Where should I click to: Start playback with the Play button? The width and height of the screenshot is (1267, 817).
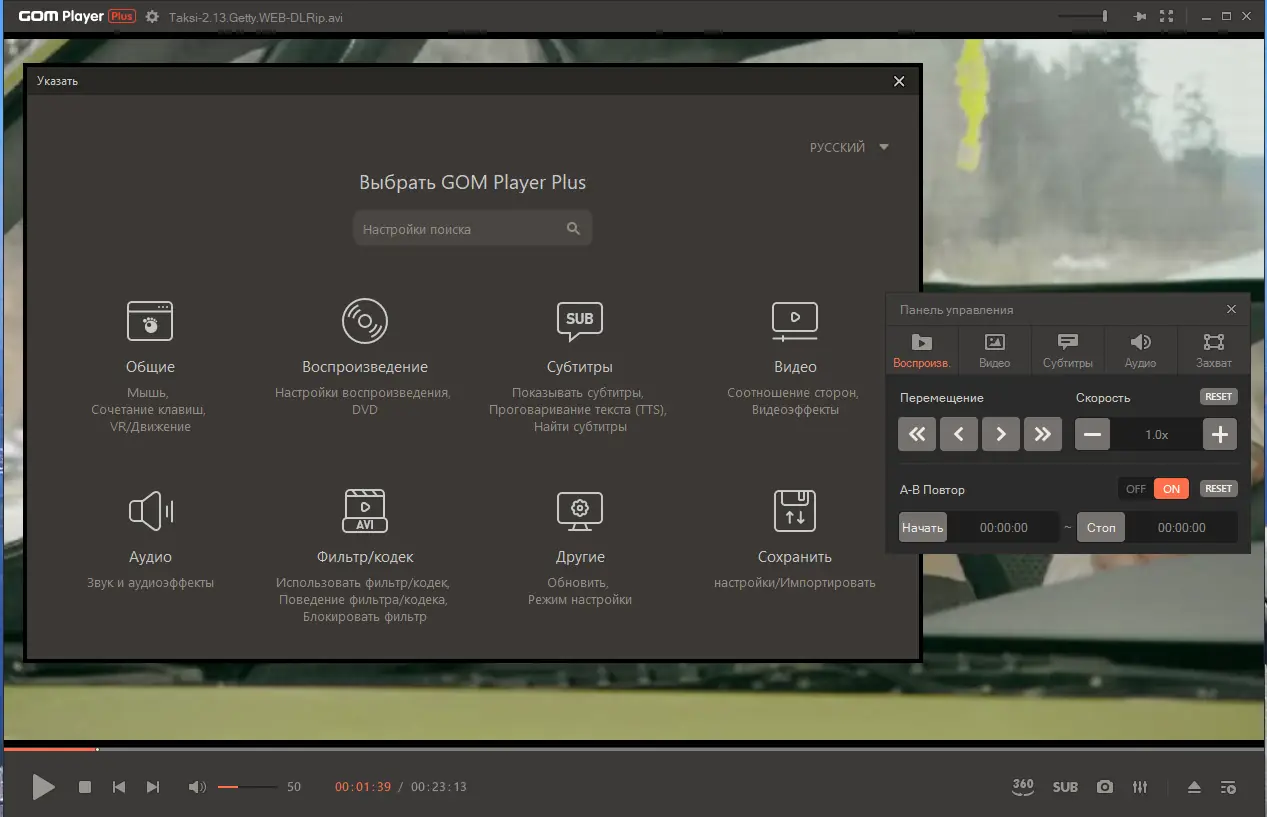[43, 787]
